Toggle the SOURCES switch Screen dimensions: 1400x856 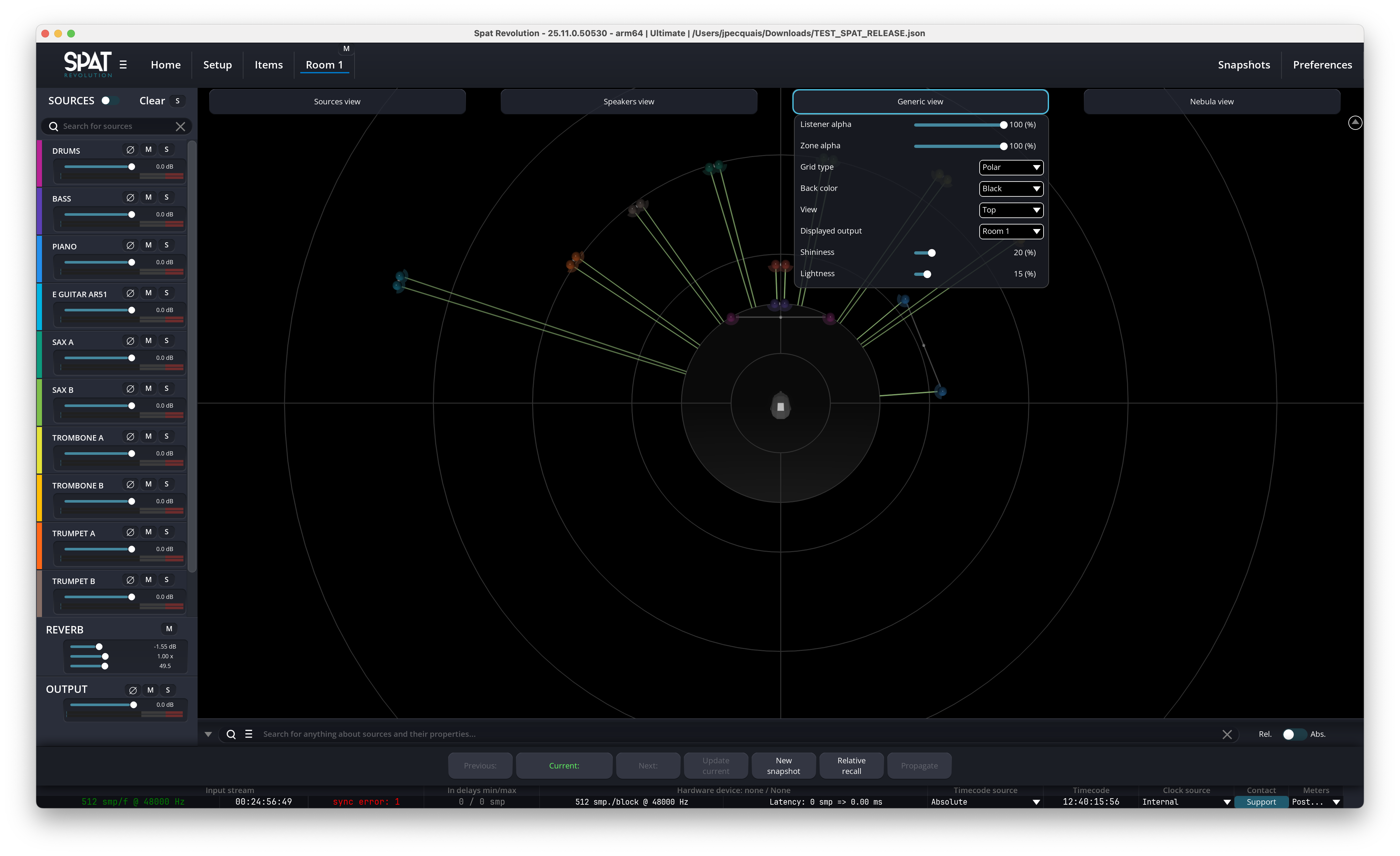[110, 100]
